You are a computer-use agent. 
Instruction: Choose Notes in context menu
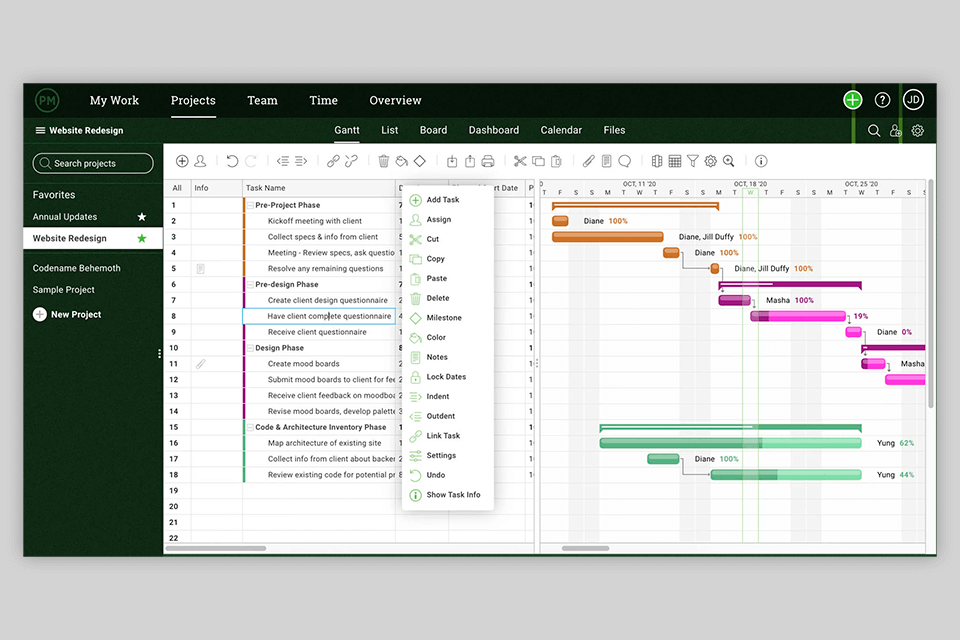point(437,357)
